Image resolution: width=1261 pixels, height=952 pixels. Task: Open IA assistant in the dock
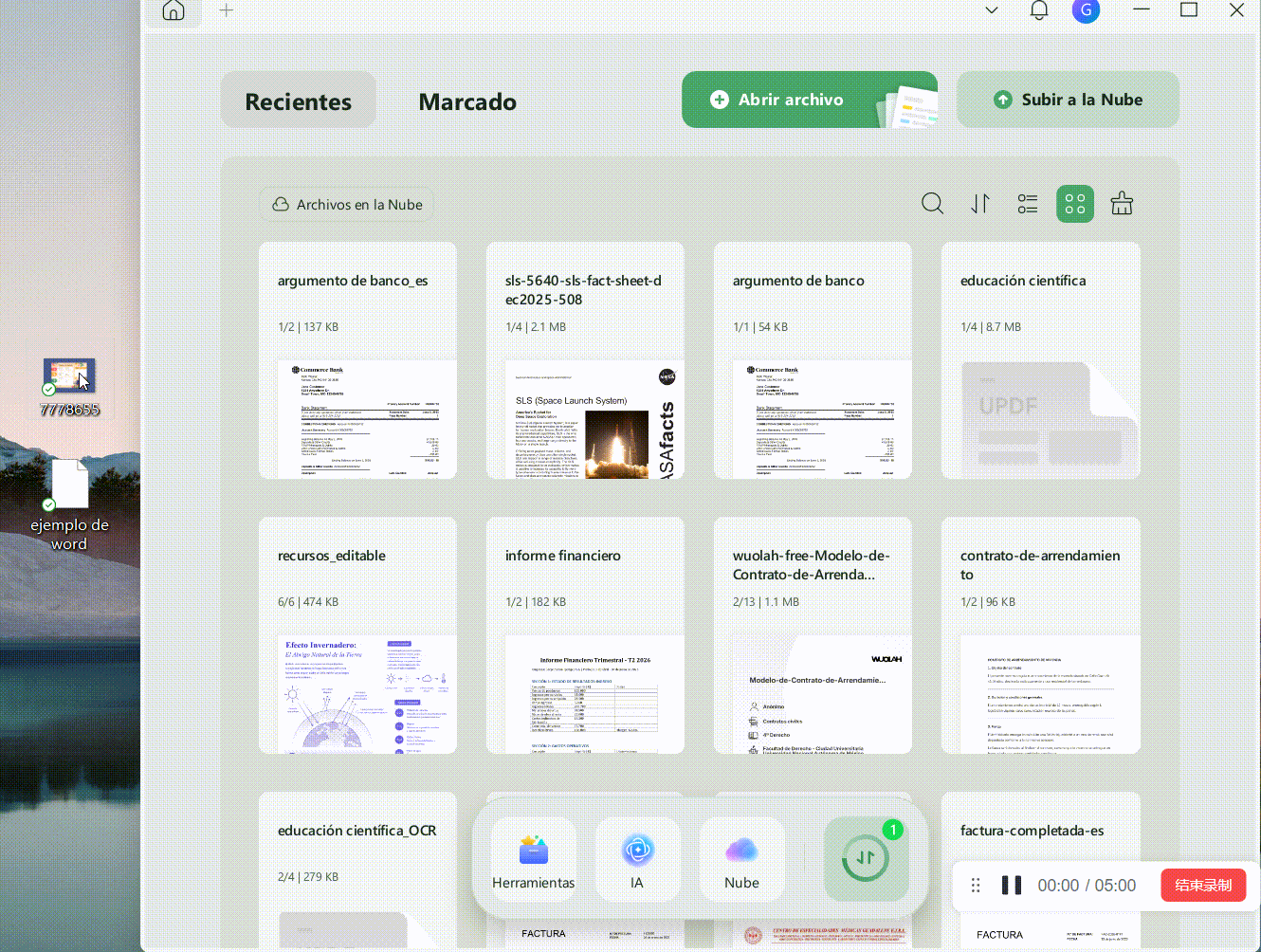pos(638,859)
